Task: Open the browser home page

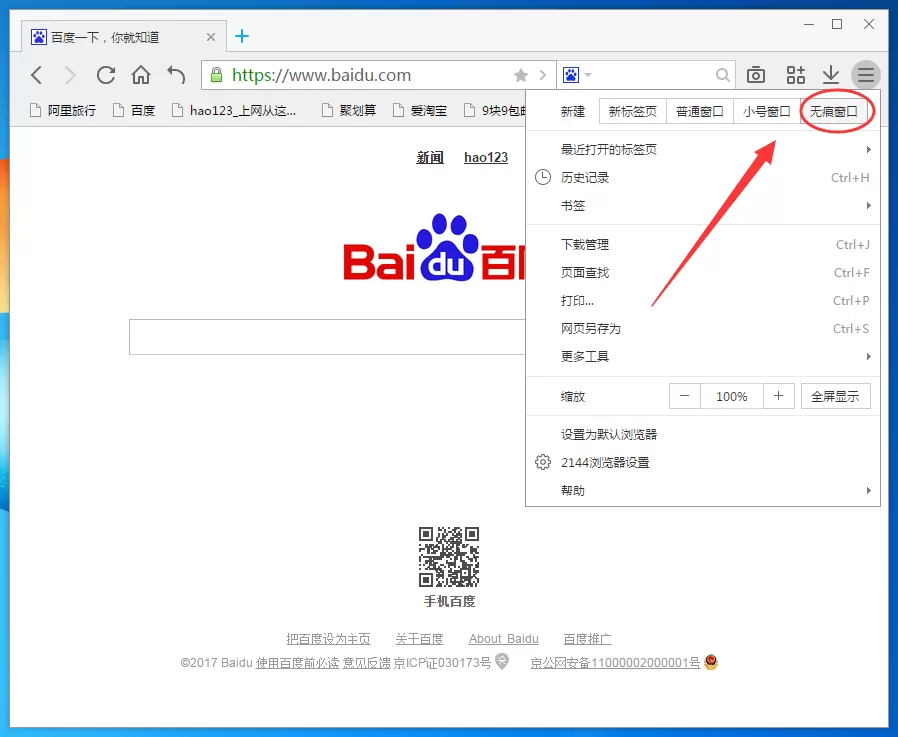Action: tap(141, 75)
